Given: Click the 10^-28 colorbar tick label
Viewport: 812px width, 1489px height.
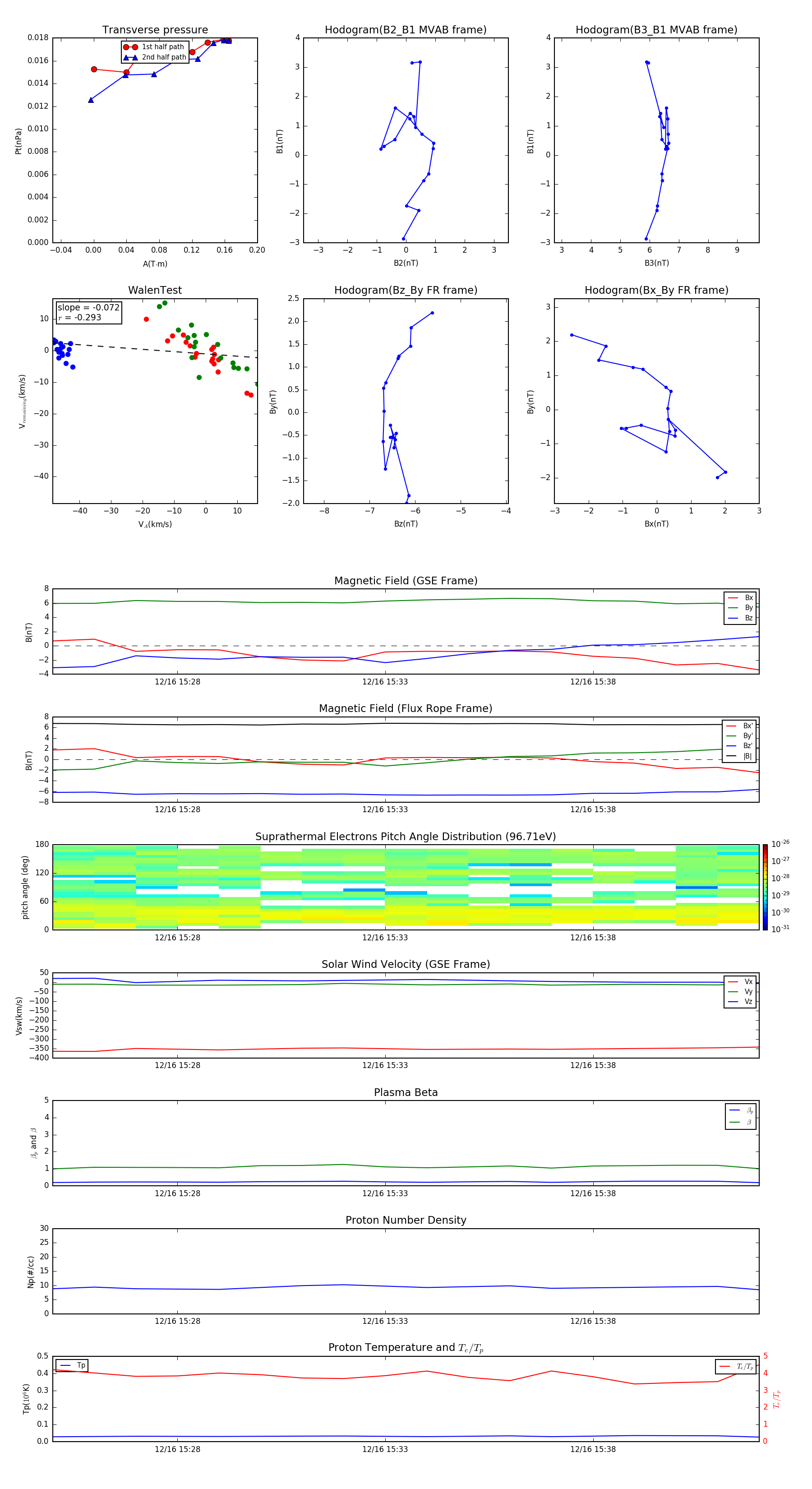Looking at the screenshot, I should [780, 878].
